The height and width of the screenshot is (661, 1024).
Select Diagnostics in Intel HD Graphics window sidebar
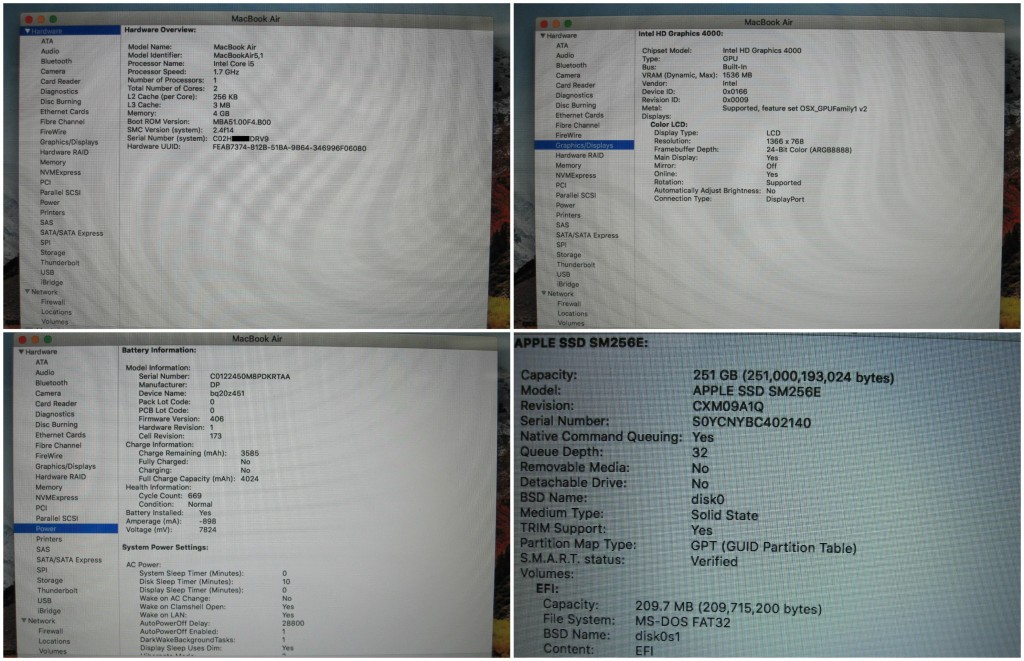(x=574, y=95)
